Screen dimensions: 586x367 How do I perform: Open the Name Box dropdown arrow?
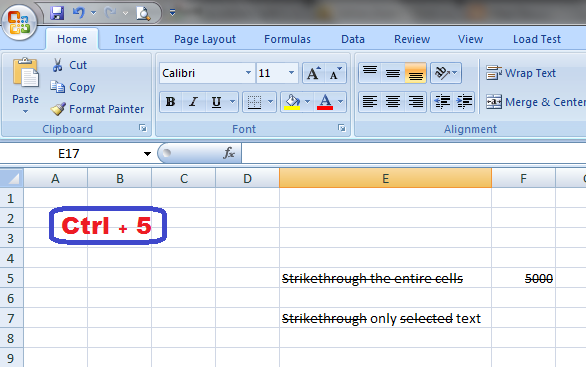(x=147, y=154)
